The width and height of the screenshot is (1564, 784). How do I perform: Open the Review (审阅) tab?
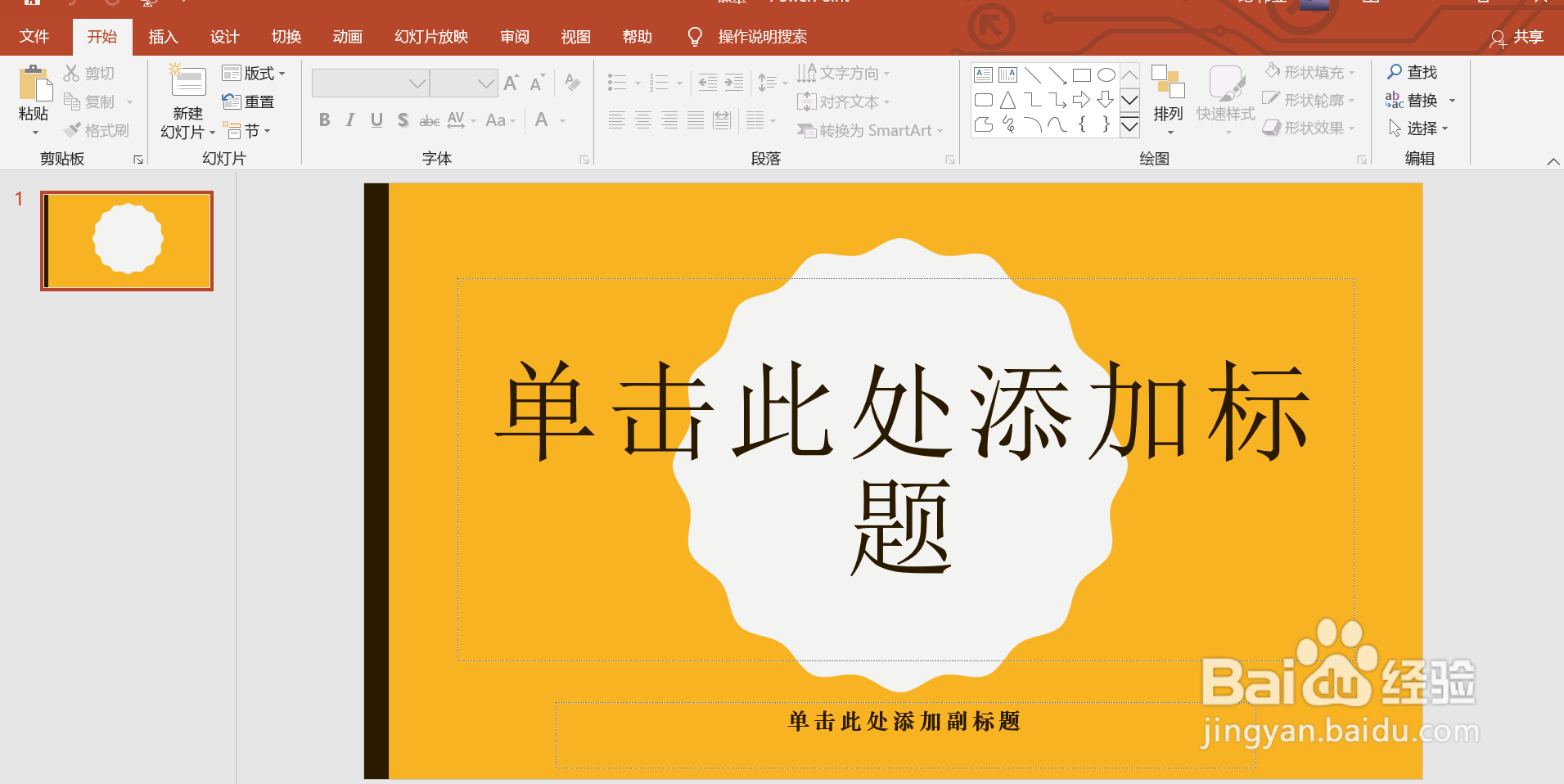pyautogui.click(x=515, y=37)
